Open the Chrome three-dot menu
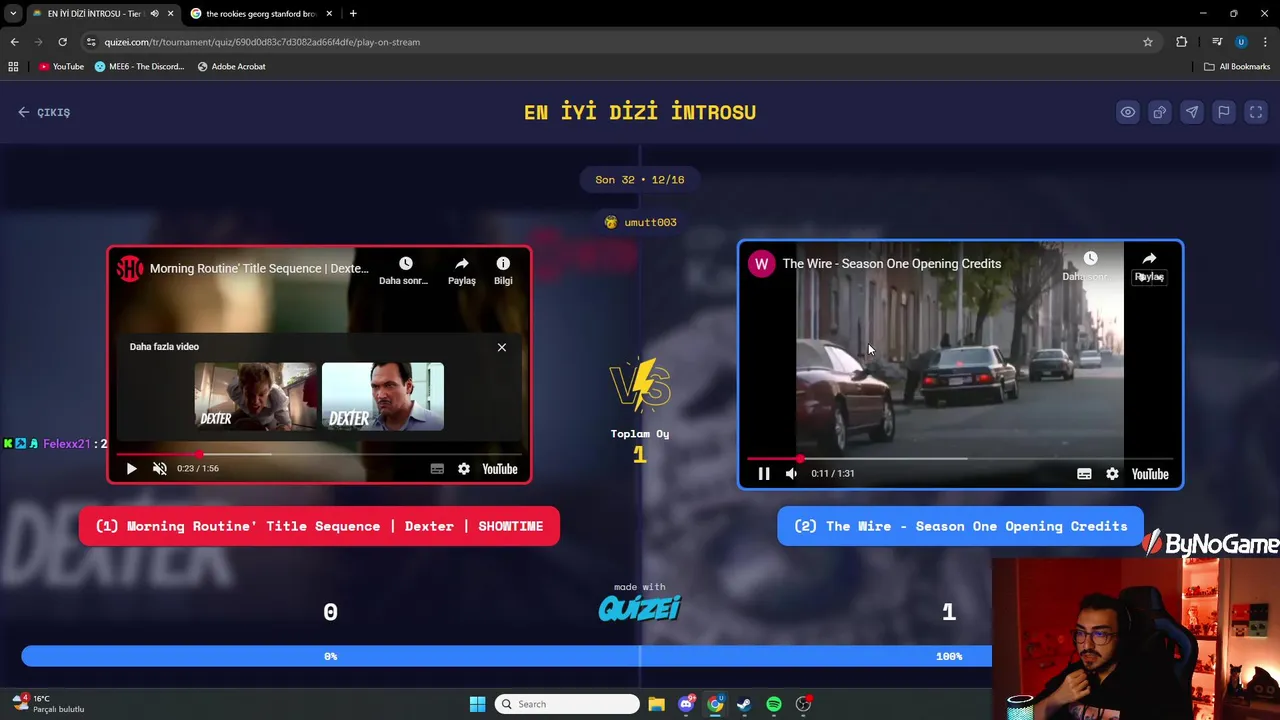The height and width of the screenshot is (720, 1280). pyautogui.click(x=1264, y=42)
